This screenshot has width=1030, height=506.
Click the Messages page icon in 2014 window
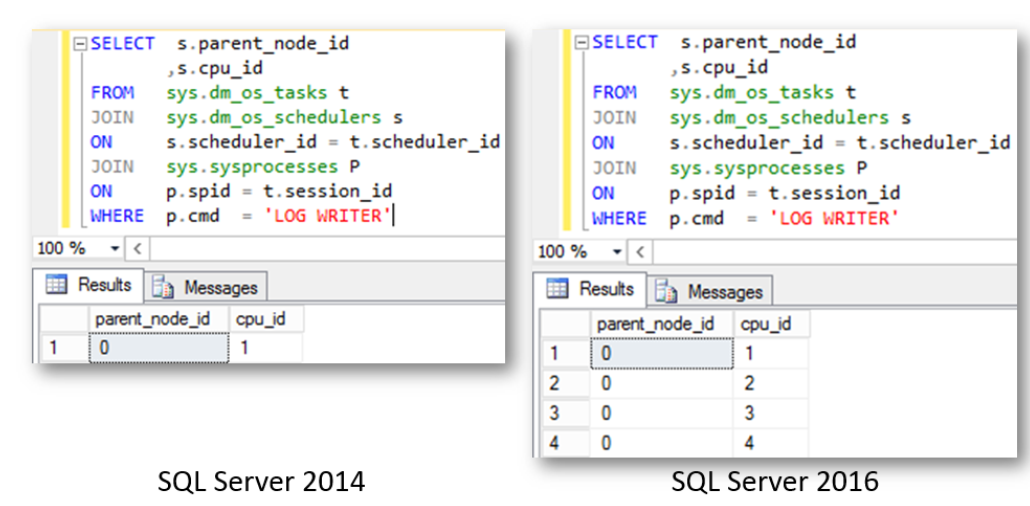(x=162, y=288)
